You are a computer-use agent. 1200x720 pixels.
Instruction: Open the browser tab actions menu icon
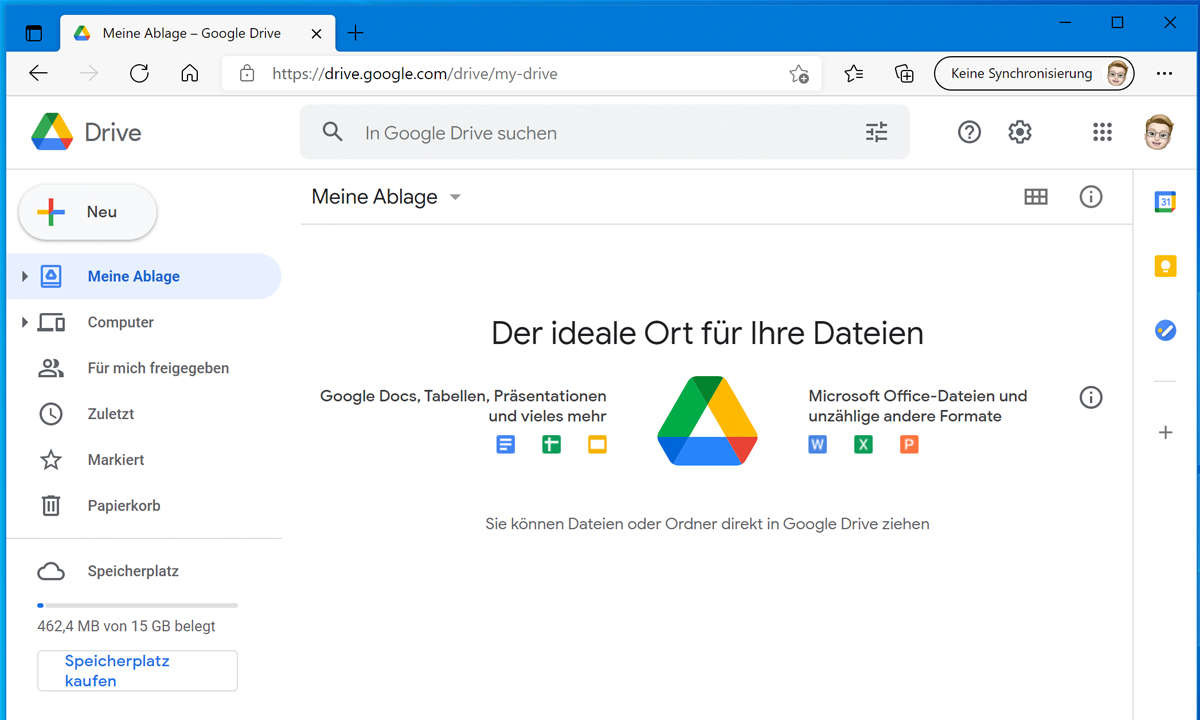coord(34,33)
